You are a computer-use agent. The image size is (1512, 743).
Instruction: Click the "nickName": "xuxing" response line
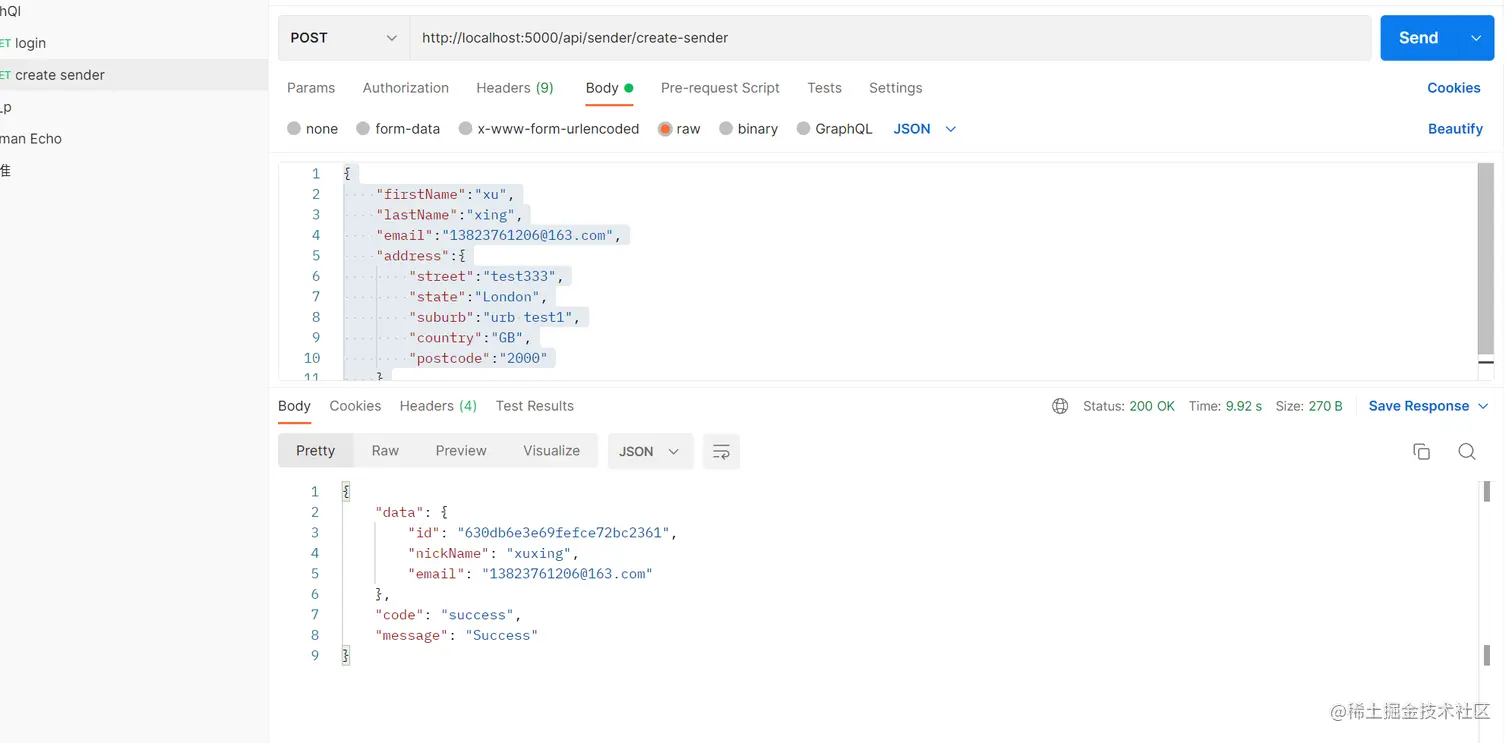[493, 553]
